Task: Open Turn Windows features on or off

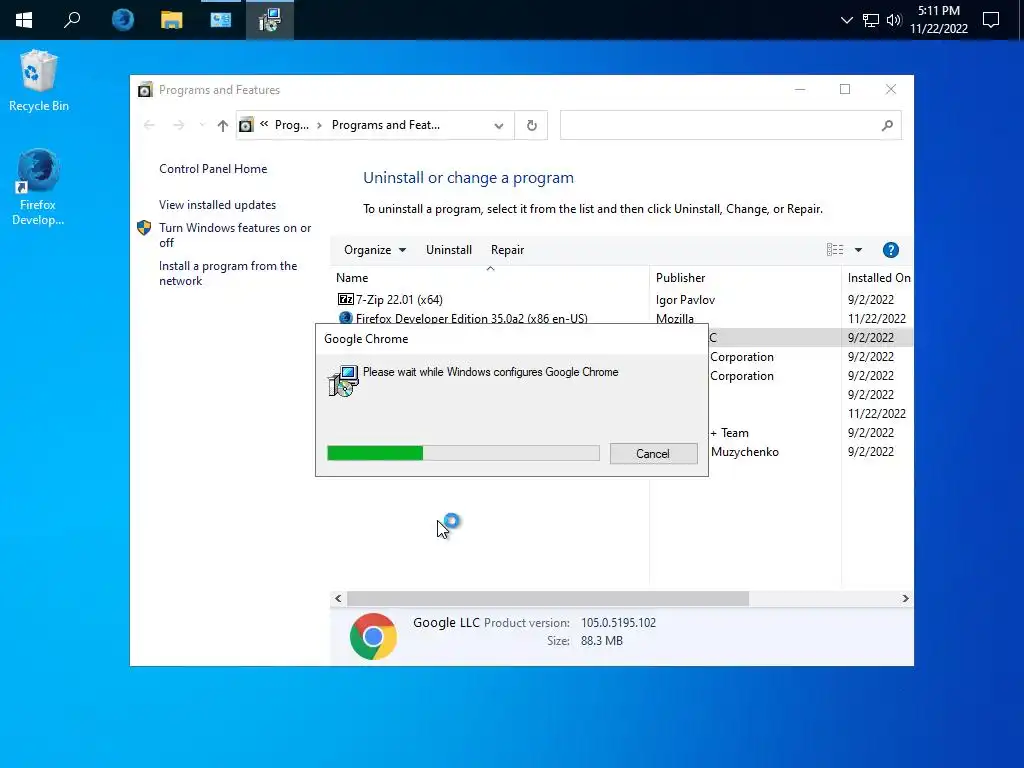Action: click(235, 235)
